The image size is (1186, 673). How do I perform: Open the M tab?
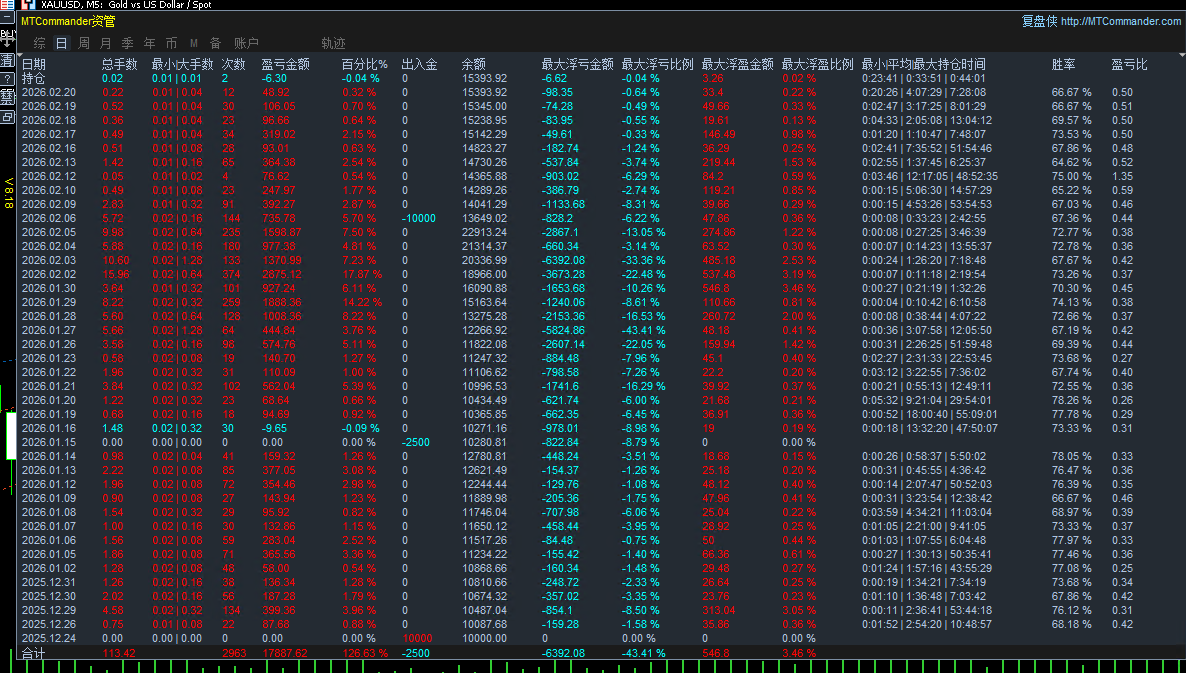[194, 43]
